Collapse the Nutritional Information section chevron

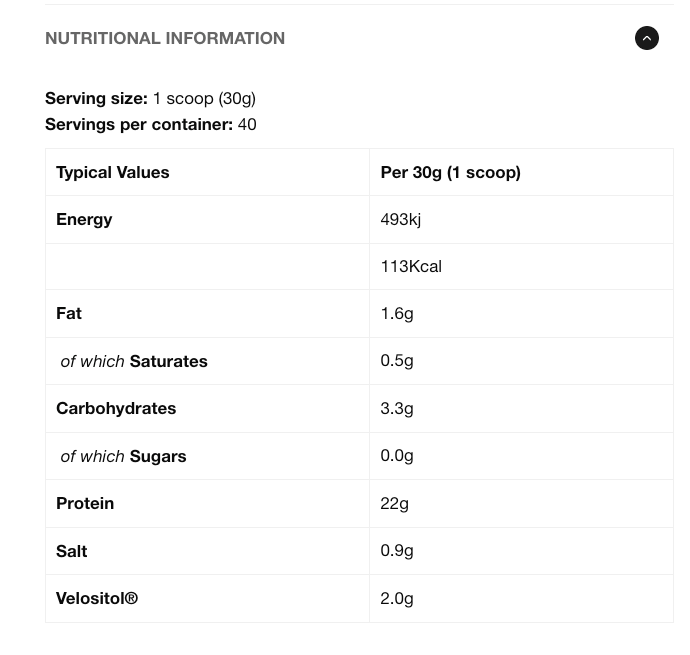pyautogui.click(x=647, y=38)
